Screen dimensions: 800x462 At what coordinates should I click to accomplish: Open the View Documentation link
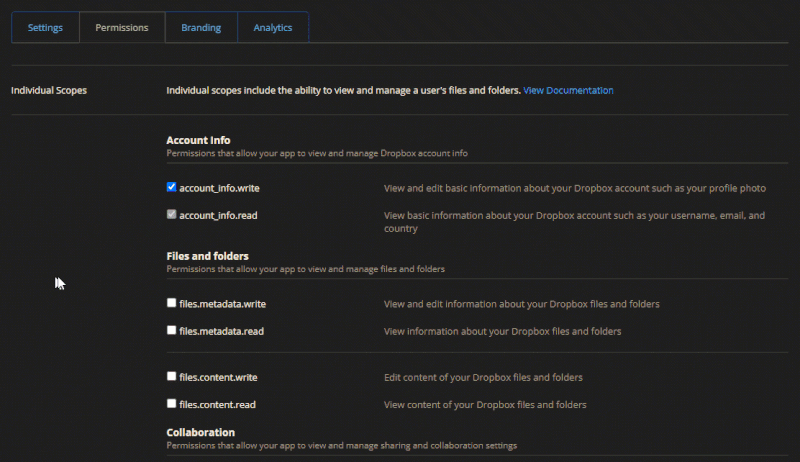(568, 91)
